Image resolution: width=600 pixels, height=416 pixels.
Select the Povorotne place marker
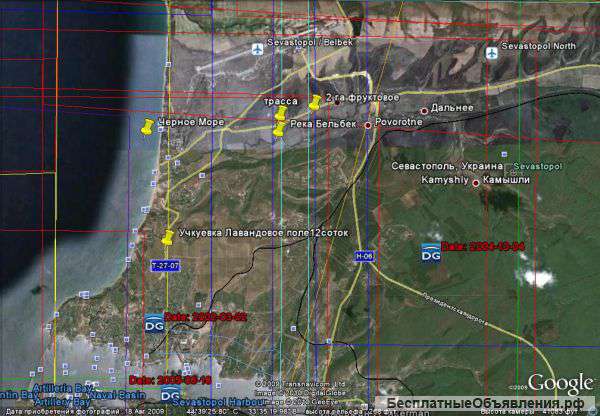[367, 125]
